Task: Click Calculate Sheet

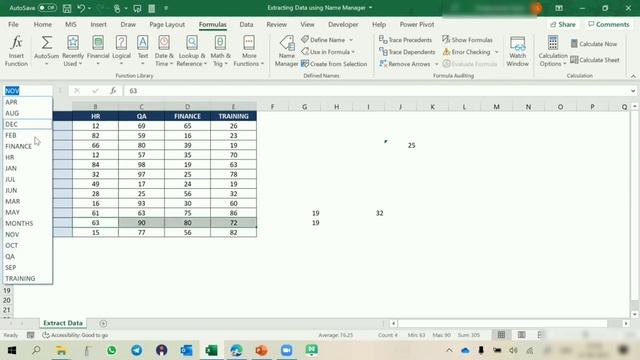Action: point(595,60)
